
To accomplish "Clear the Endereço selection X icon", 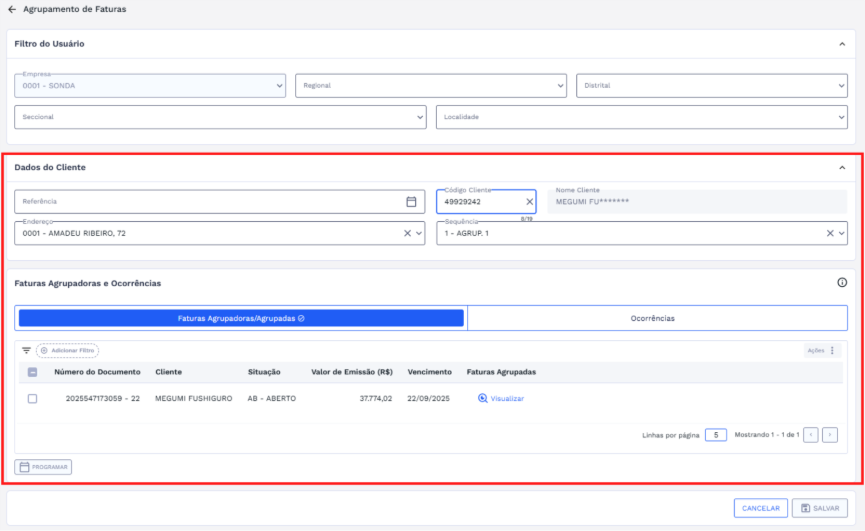I will point(407,233).
